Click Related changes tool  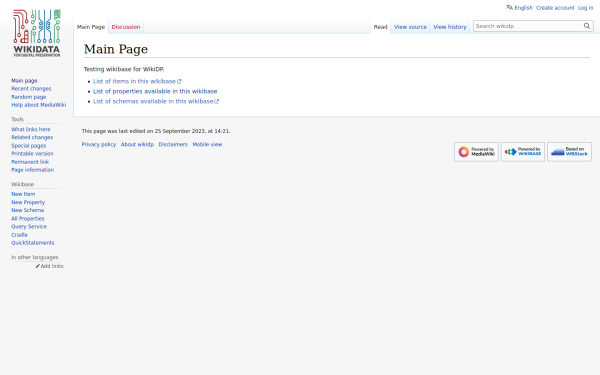tap(32, 137)
